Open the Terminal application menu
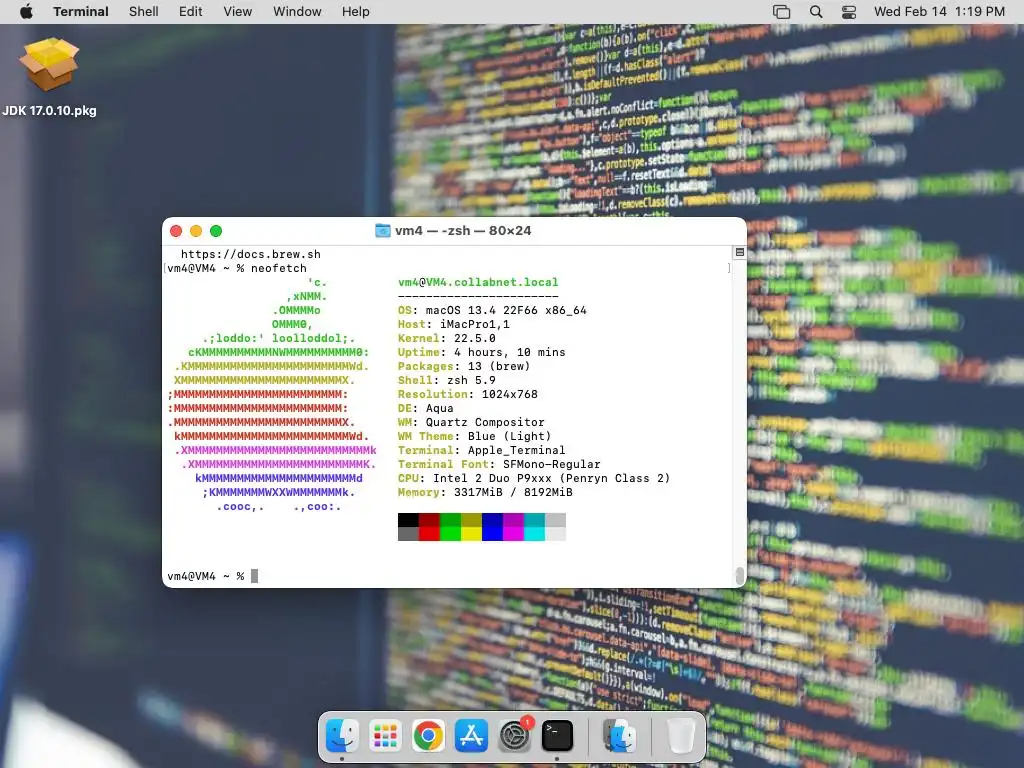This screenshot has height=768, width=1024. tap(81, 12)
